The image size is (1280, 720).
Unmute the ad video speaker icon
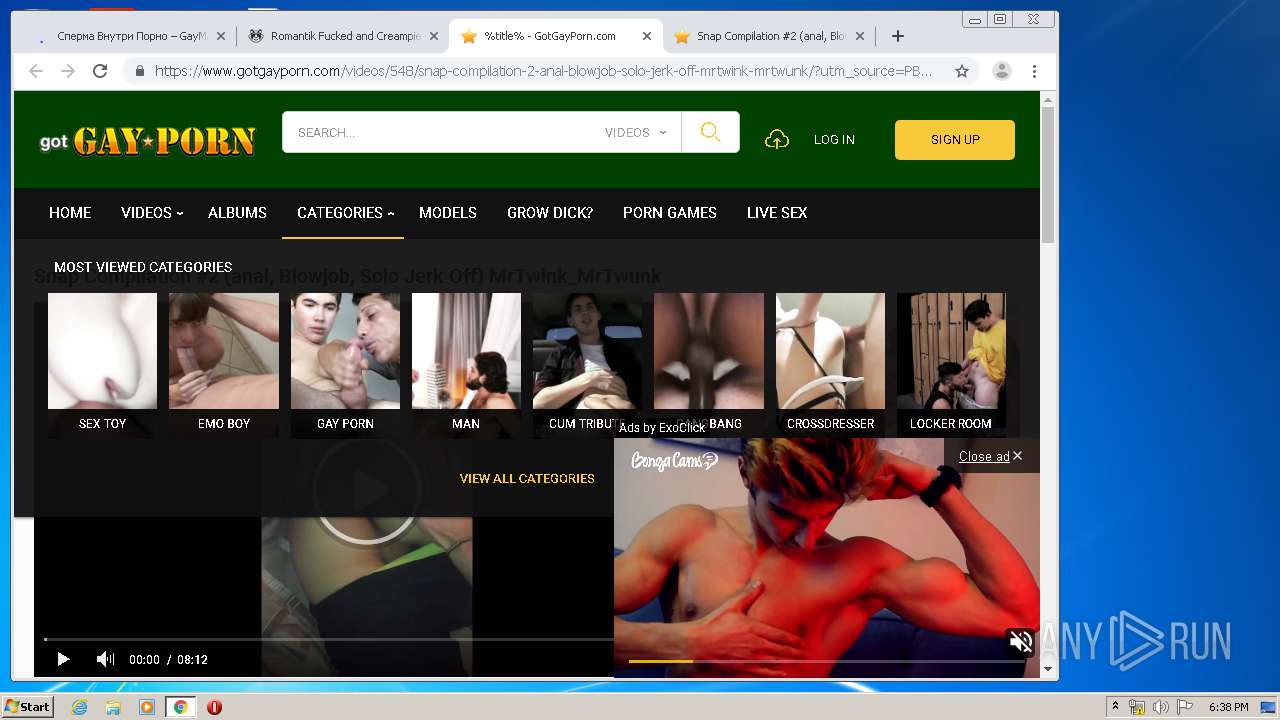point(1020,642)
